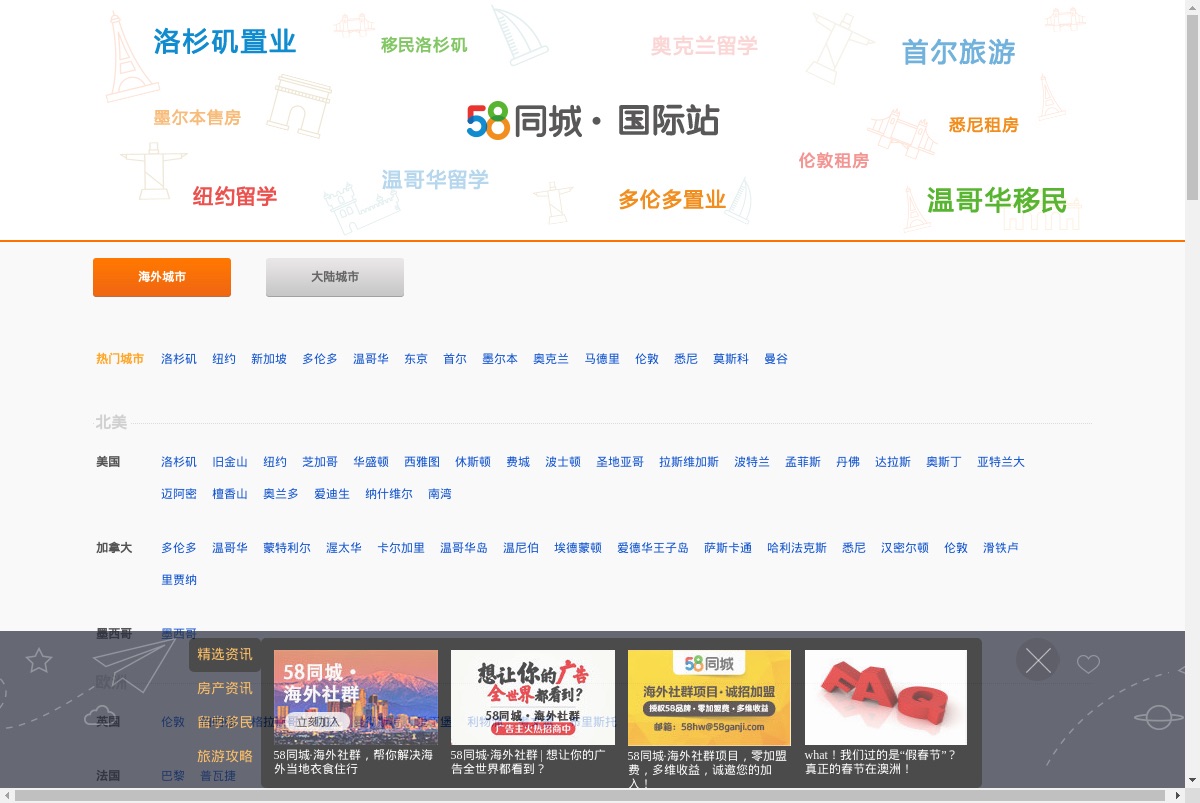Click the 温哥华留学 banner link
The image size is (1200, 803).
(435, 180)
